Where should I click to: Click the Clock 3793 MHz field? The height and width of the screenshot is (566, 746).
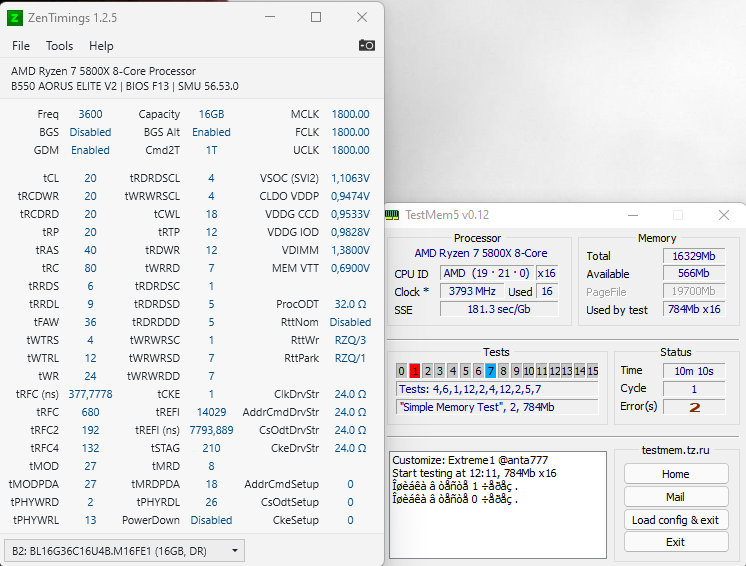472,291
